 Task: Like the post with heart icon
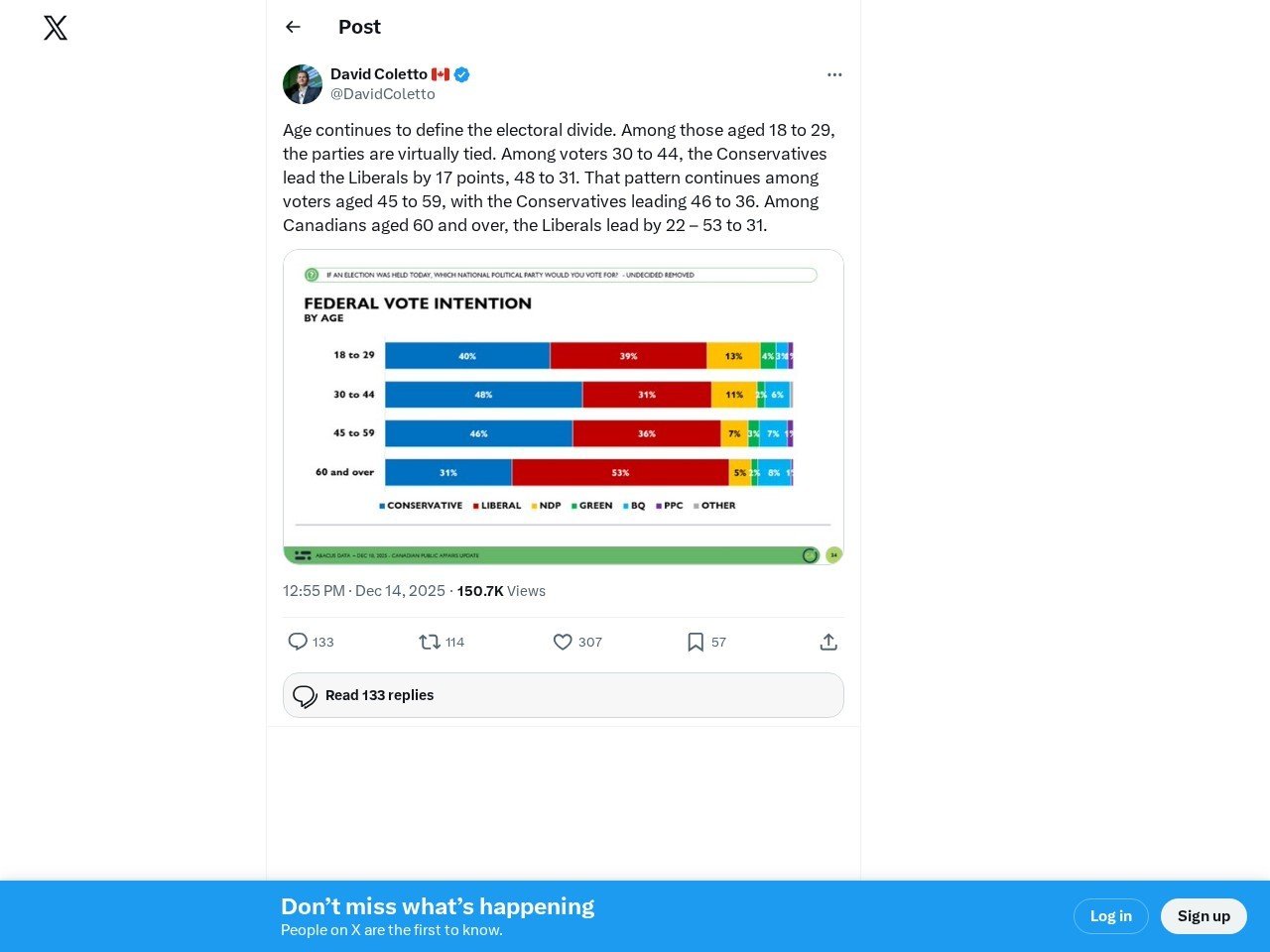563,642
